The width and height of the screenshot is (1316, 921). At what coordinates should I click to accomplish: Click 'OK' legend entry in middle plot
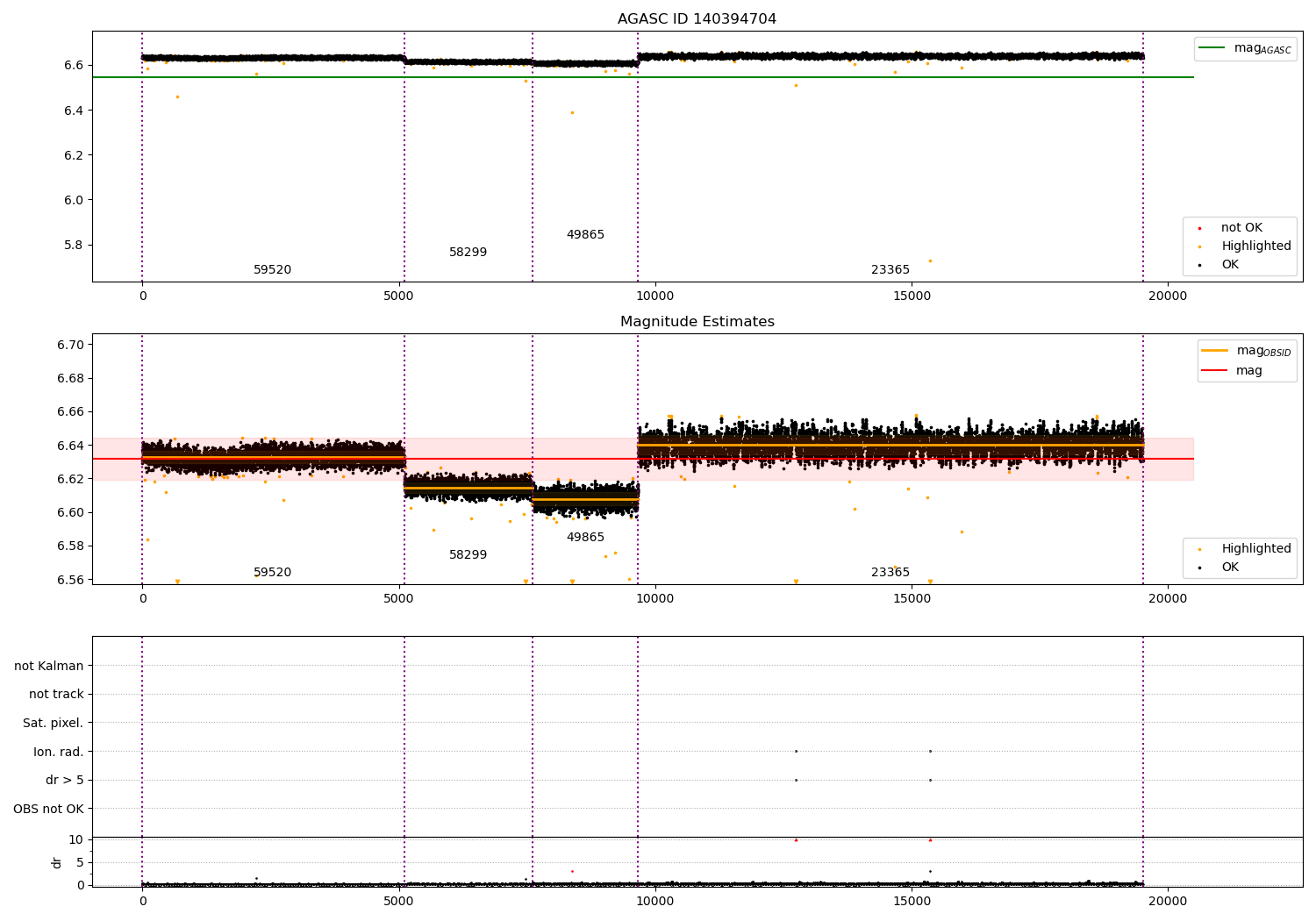click(x=1219, y=568)
